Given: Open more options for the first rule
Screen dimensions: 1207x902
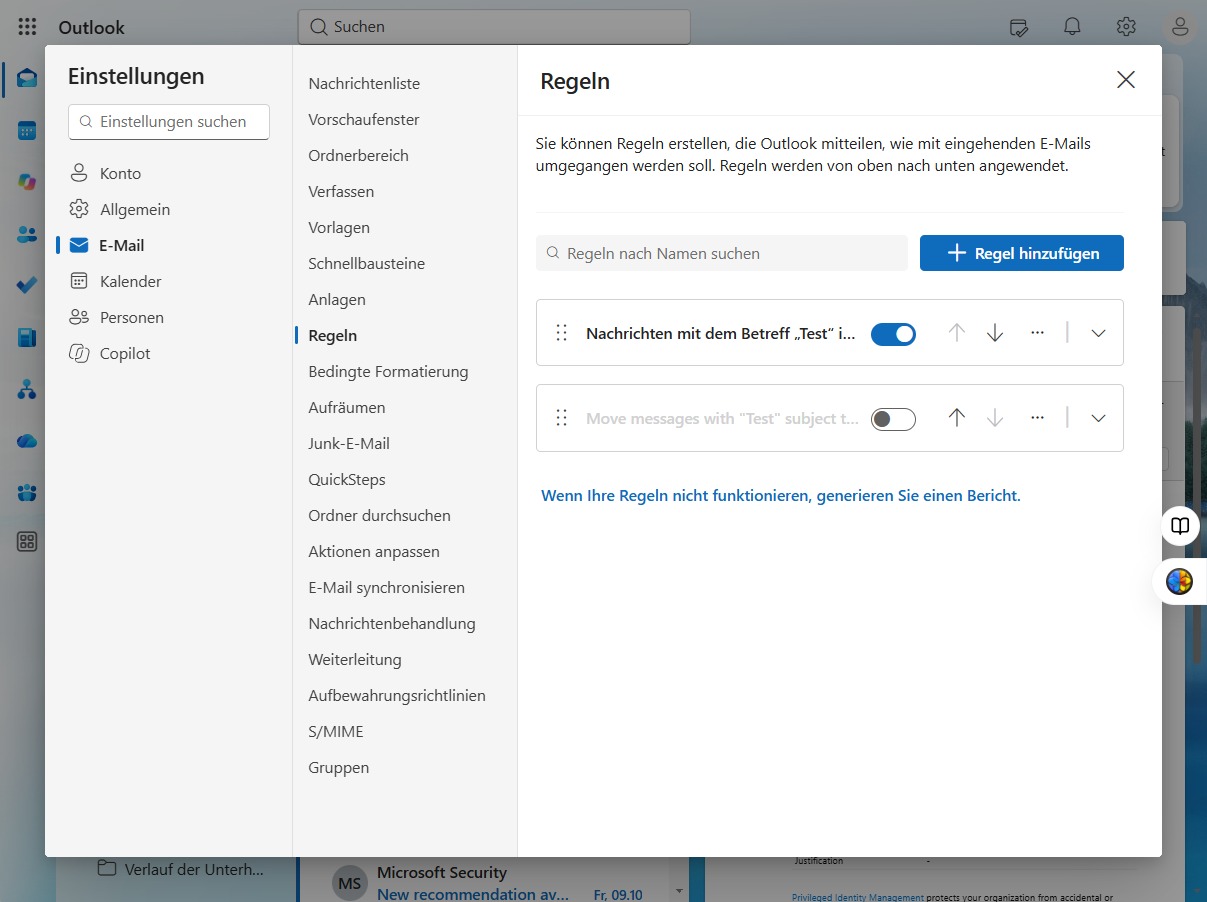Looking at the screenshot, I should [1037, 333].
